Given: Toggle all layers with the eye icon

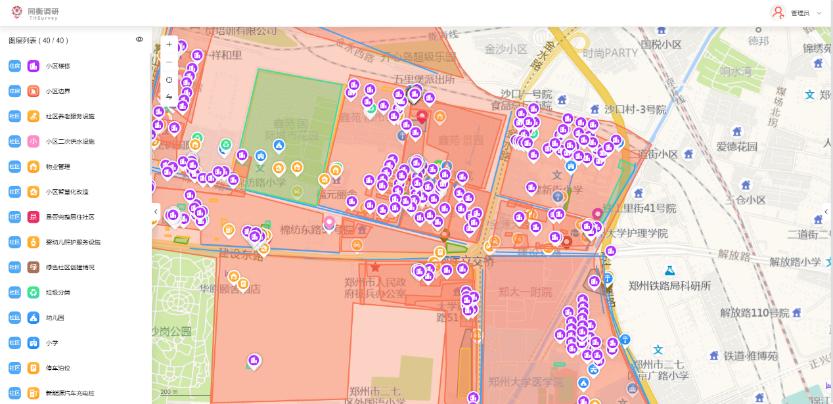Looking at the screenshot, I should [x=139, y=39].
